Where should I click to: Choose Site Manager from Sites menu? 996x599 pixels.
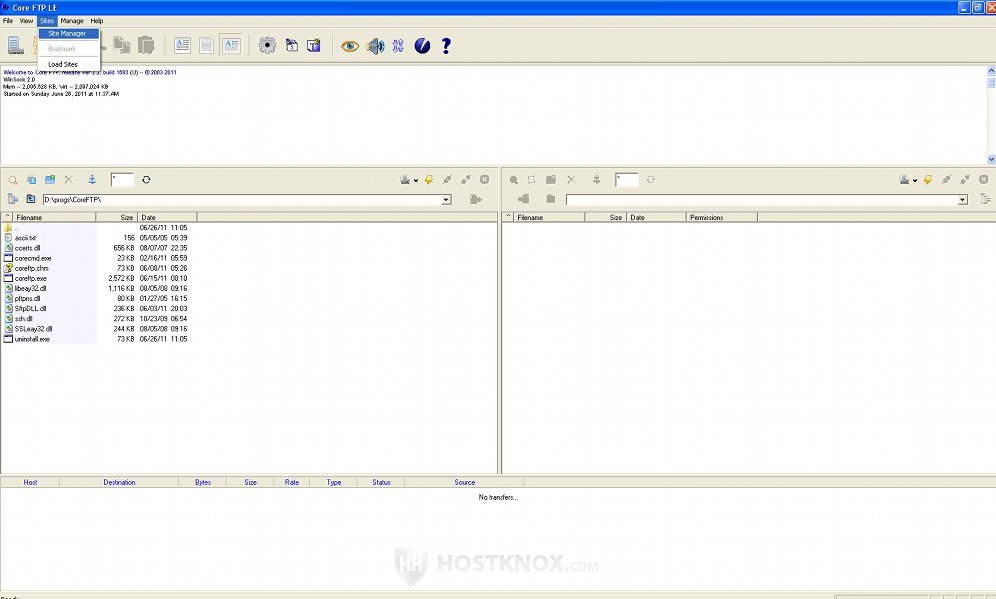pos(69,34)
